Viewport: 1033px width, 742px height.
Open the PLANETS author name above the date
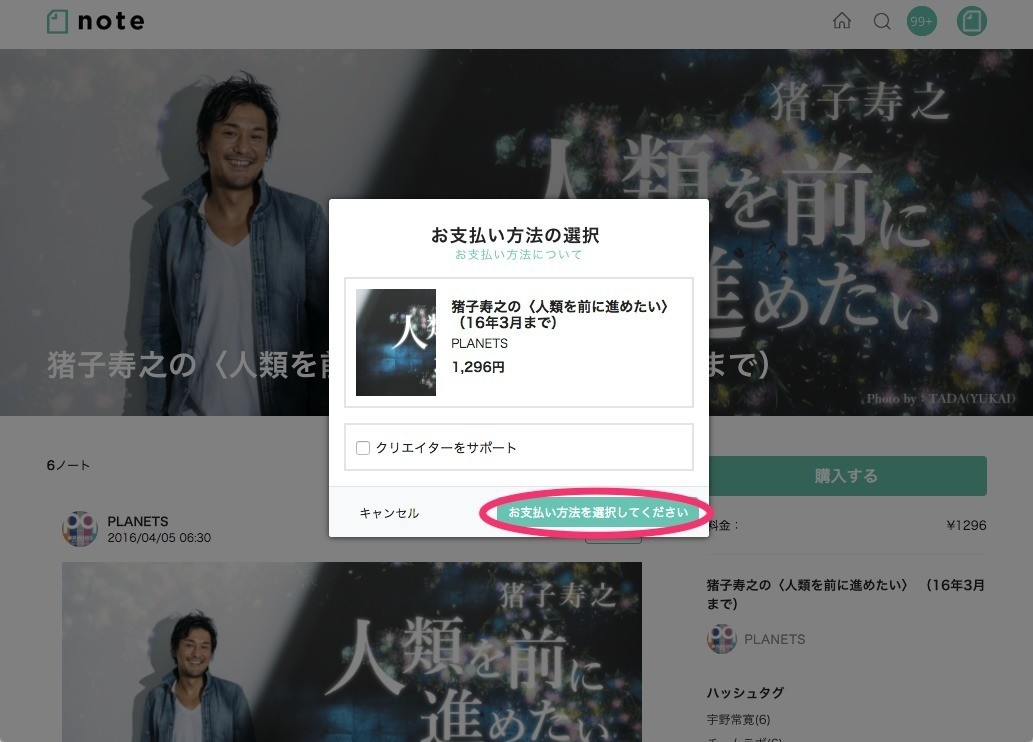[138, 521]
